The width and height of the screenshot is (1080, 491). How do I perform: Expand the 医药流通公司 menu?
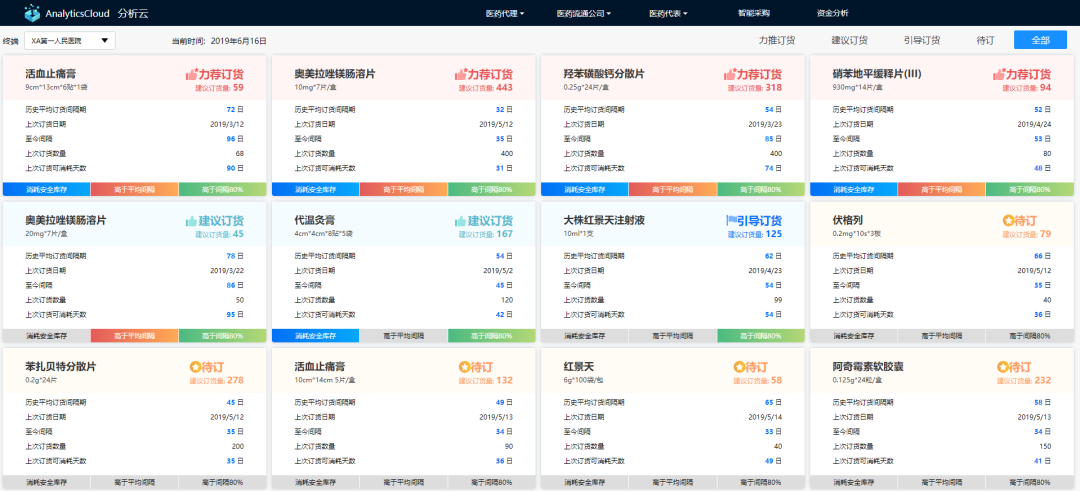pyautogui.click(x=583, y=14)
